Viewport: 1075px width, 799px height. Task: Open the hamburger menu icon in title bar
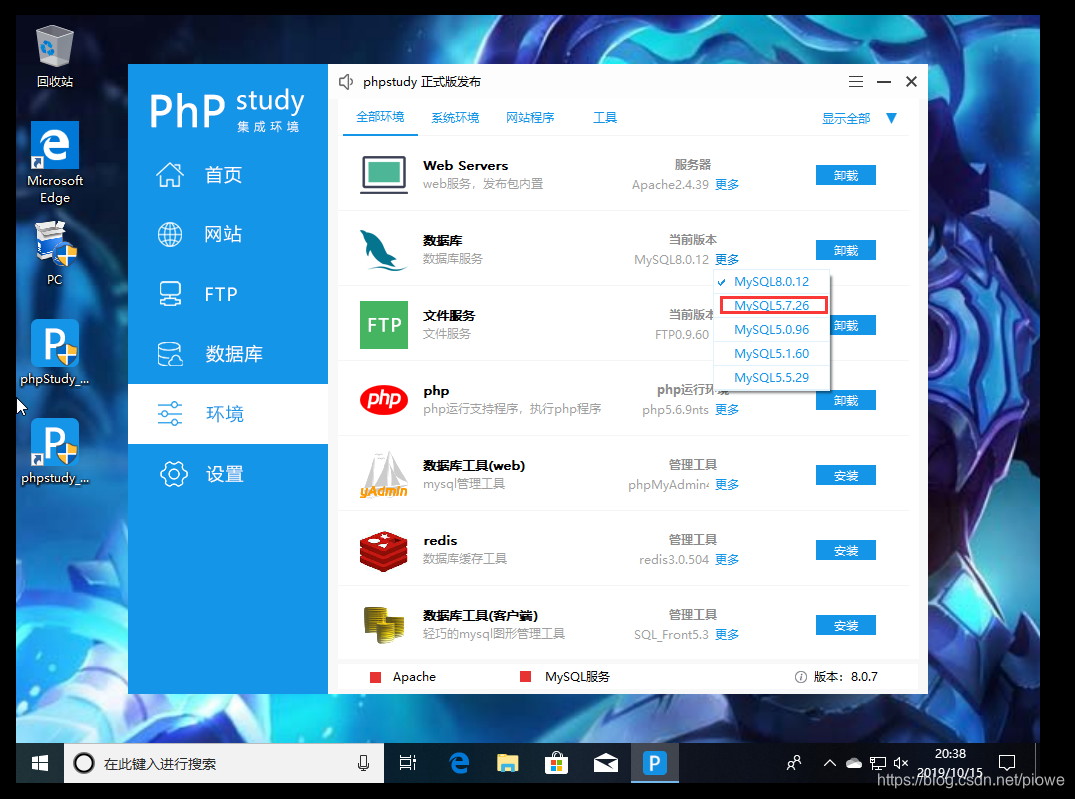tap(856, 82)
